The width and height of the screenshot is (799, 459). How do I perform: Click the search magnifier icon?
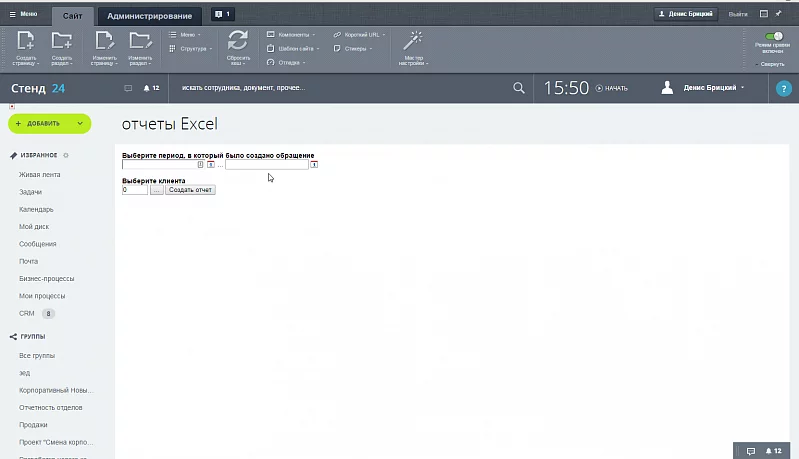click(518, 88)
